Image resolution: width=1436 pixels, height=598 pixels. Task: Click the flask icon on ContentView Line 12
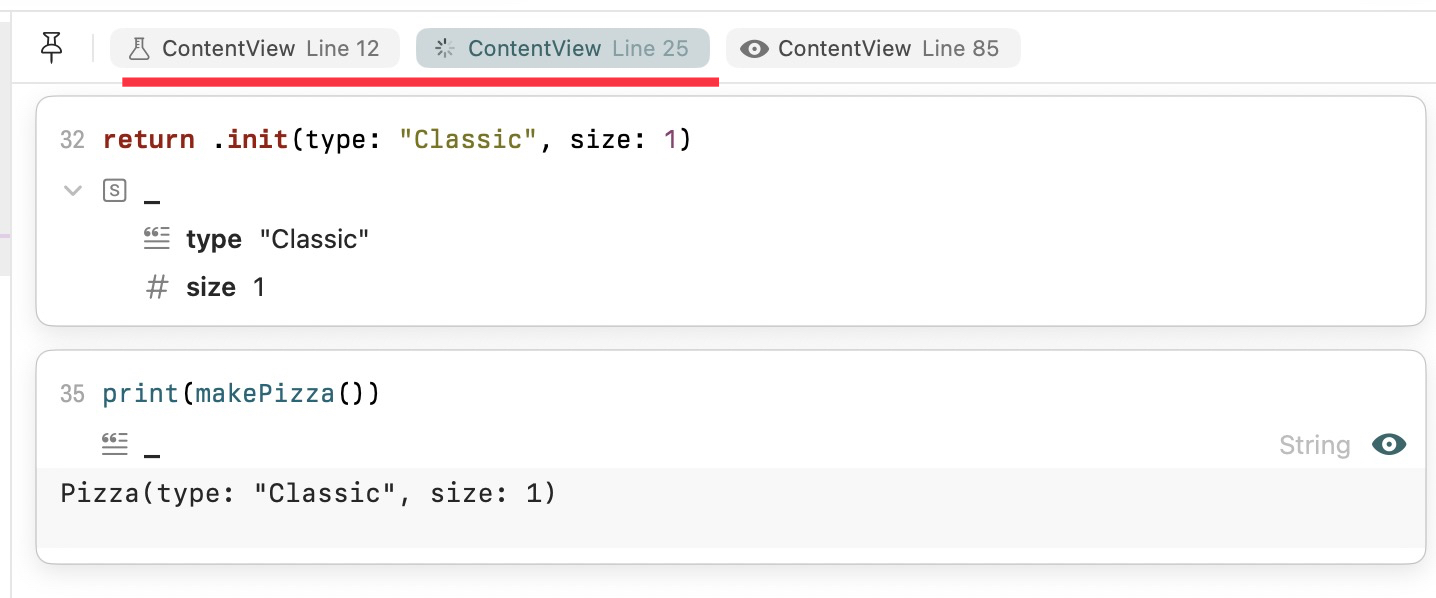click(x=139, y=48)
